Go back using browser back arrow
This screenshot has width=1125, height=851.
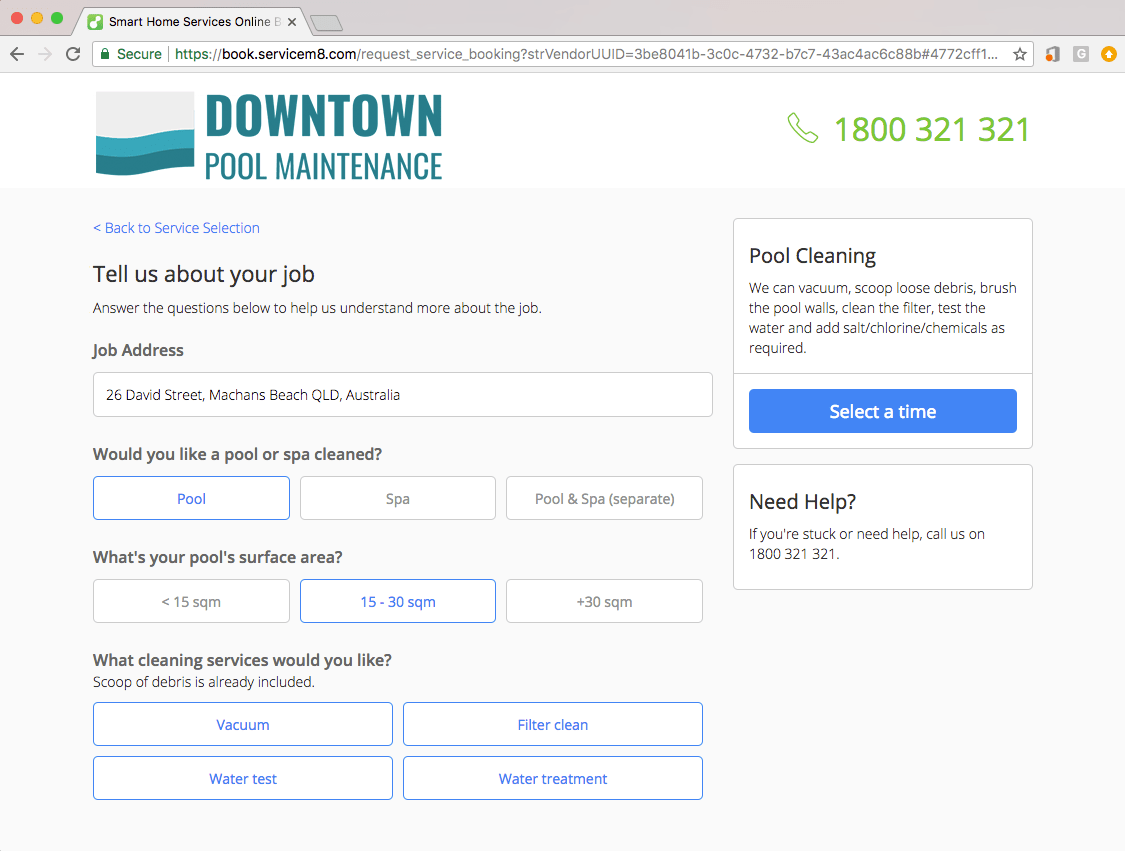17,54
